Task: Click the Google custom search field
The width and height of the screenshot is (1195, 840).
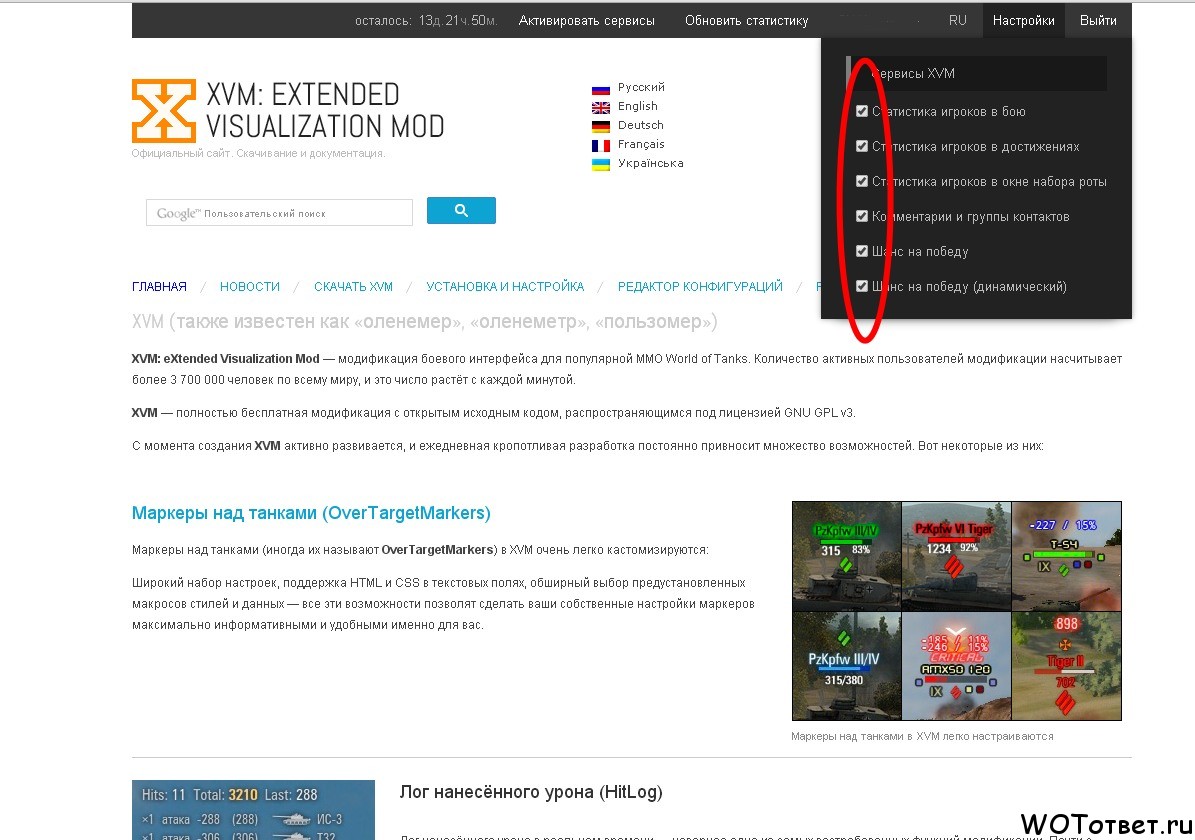Action: [279, 213]
